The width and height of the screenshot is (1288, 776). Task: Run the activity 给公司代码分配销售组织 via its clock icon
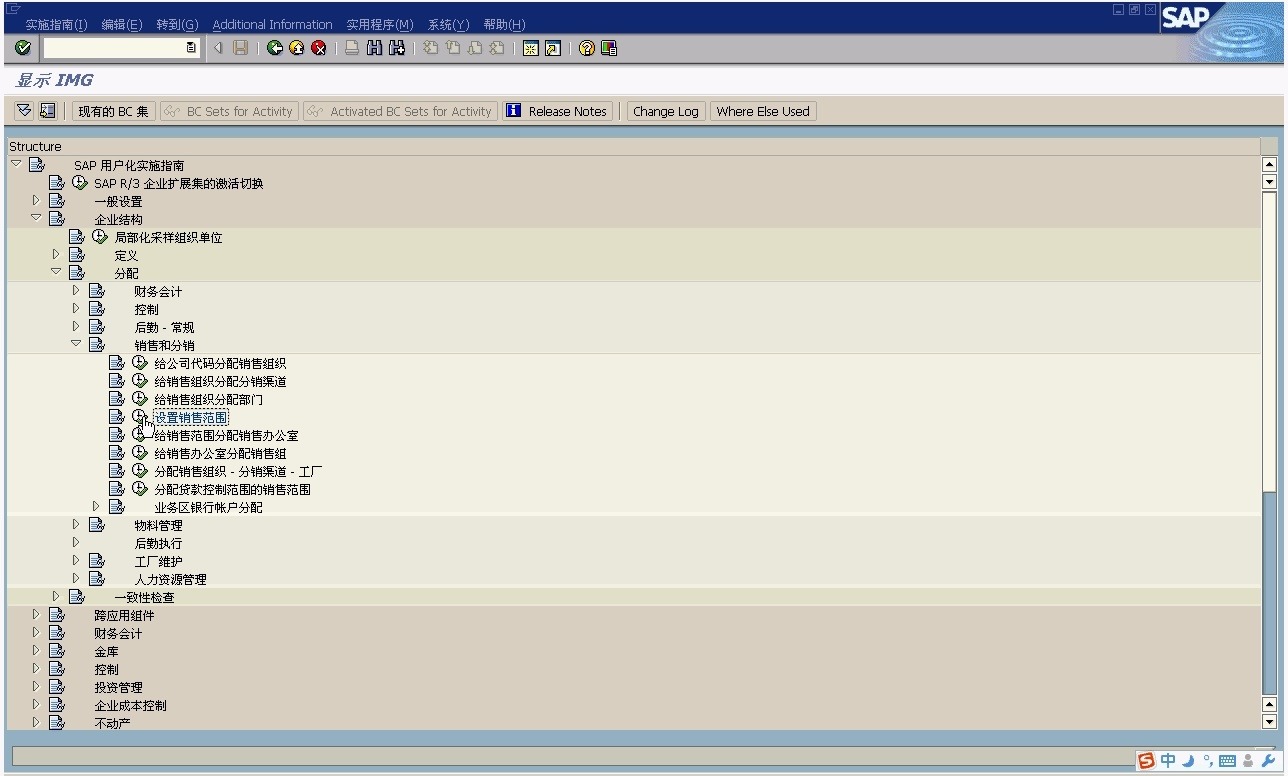[140, 363]
